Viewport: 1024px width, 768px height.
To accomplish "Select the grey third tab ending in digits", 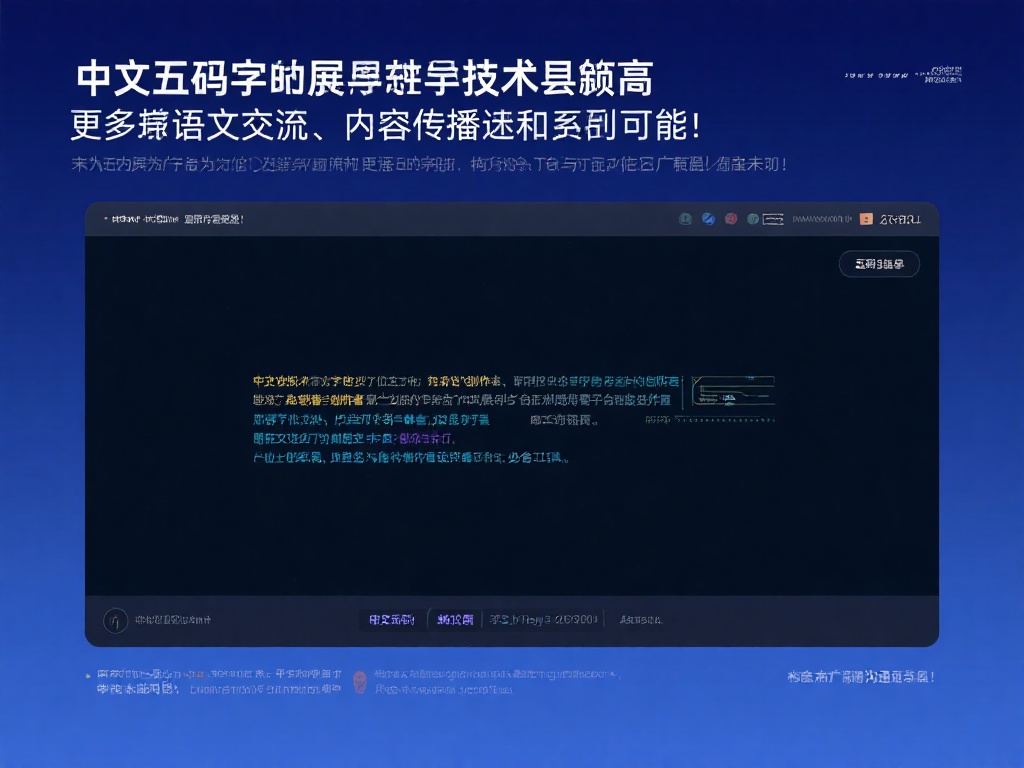I will click(543, 620).
